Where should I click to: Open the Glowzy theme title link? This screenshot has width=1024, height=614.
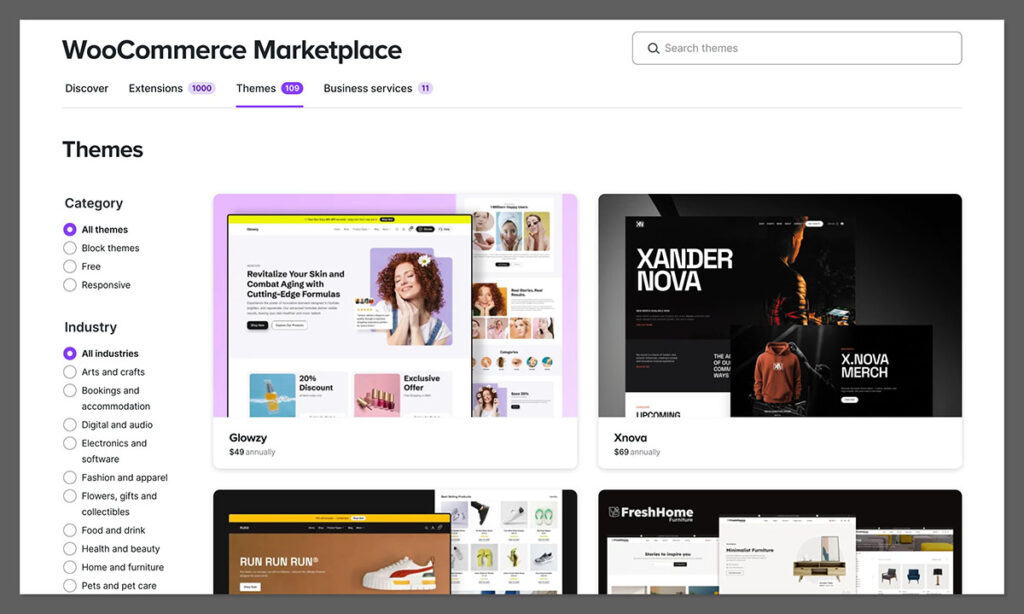(x=247, y=438)
